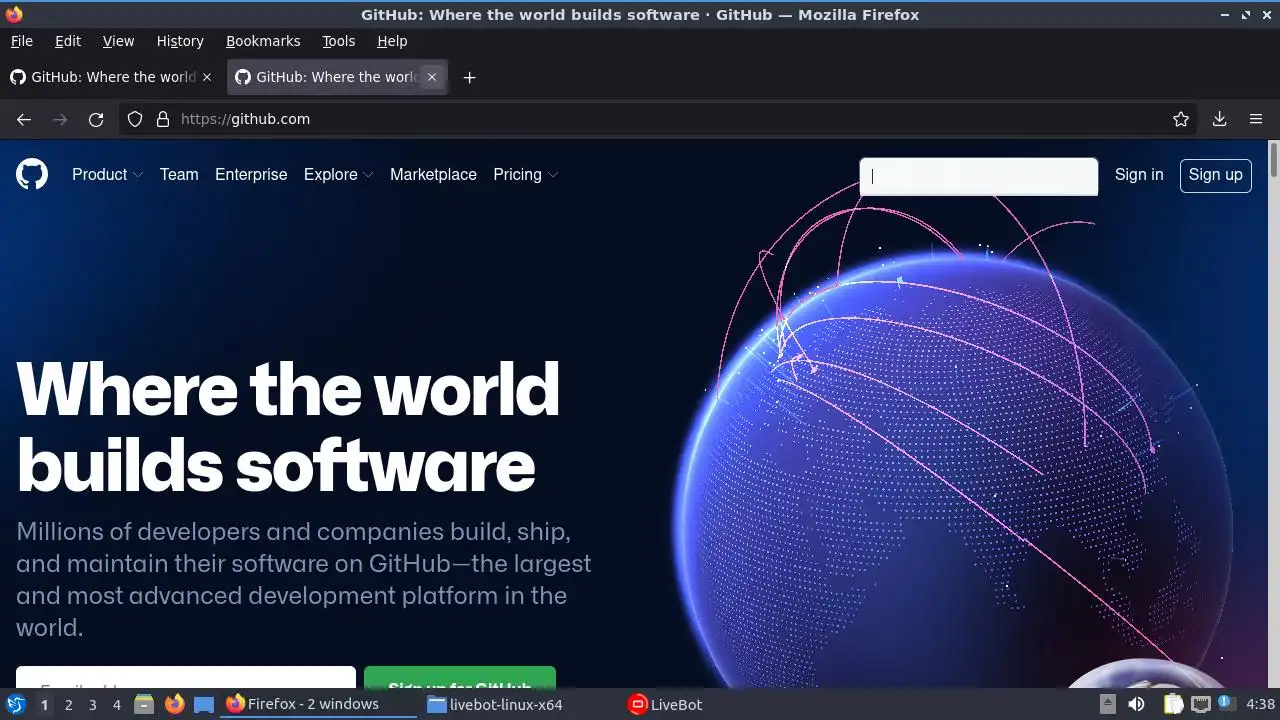Open the History menu
This screenshot has height=720, width=1280.
click(x=180, y=41)
